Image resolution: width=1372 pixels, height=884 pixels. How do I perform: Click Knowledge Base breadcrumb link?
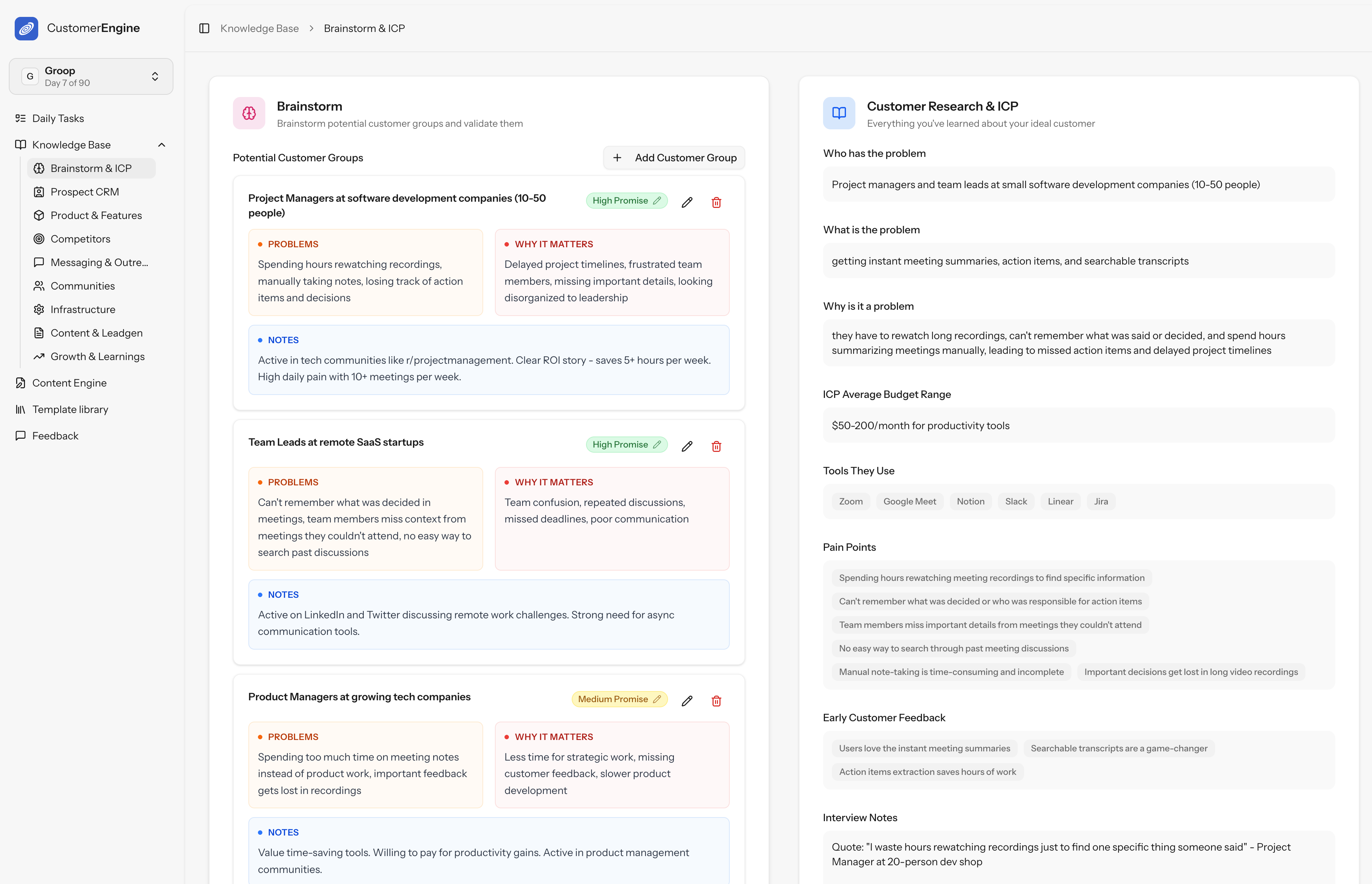pyautogui.click(x=259, y=28)
